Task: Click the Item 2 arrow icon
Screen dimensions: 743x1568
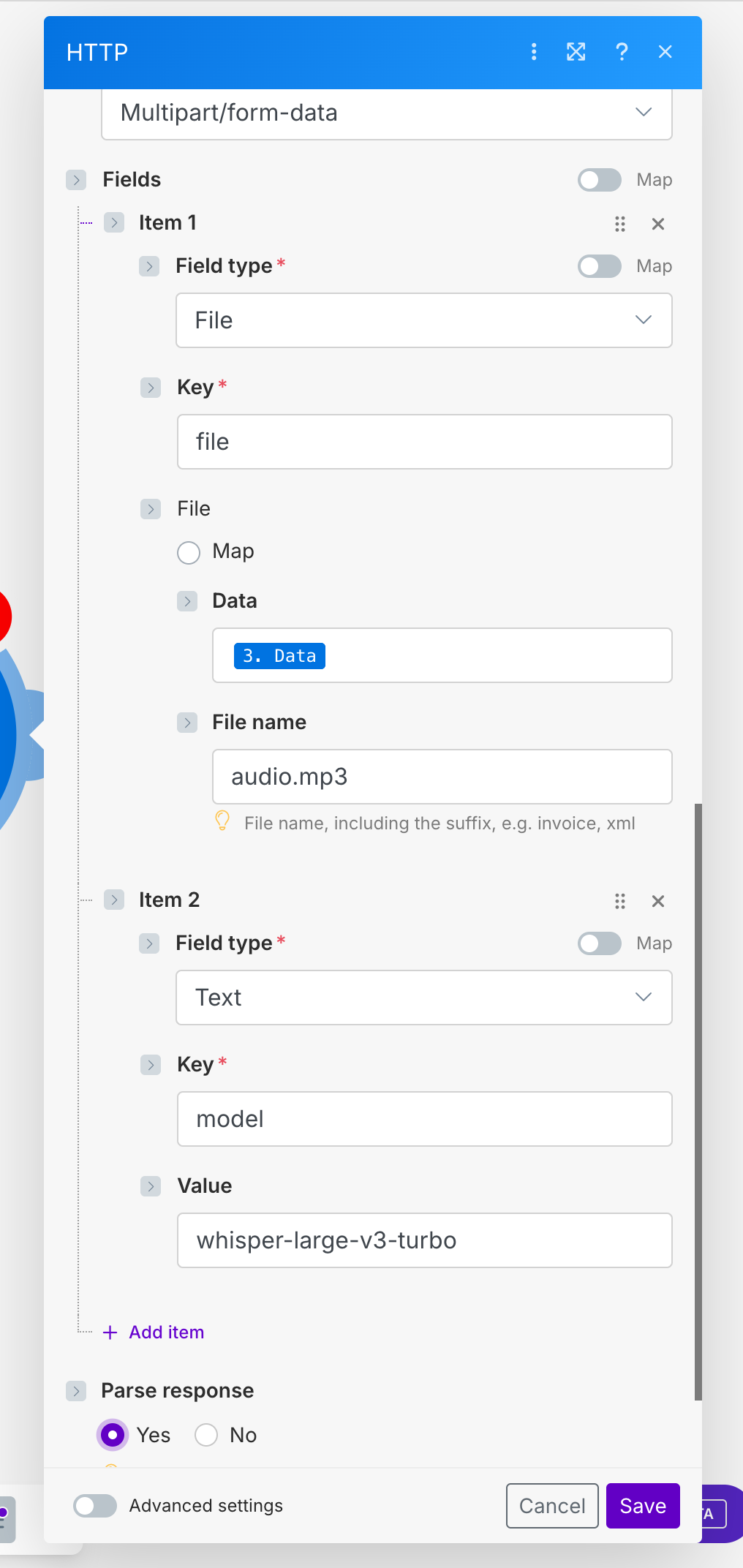Action: point(114,900)
